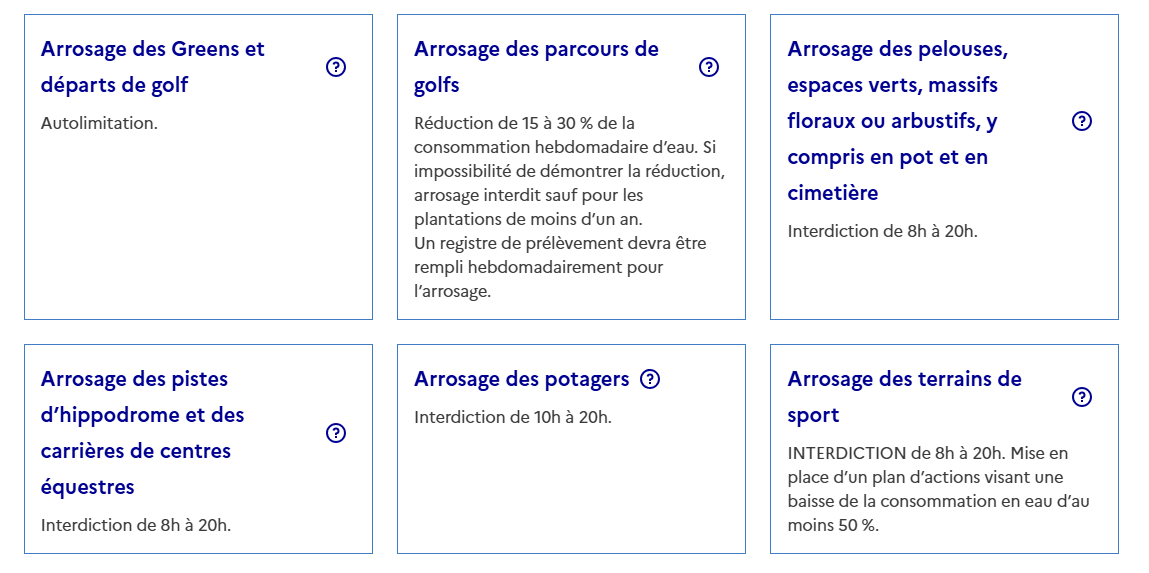Click question mark next to pistes d'hippodrome
This screenshot has height=573, width=1149.
click(336, 433)
